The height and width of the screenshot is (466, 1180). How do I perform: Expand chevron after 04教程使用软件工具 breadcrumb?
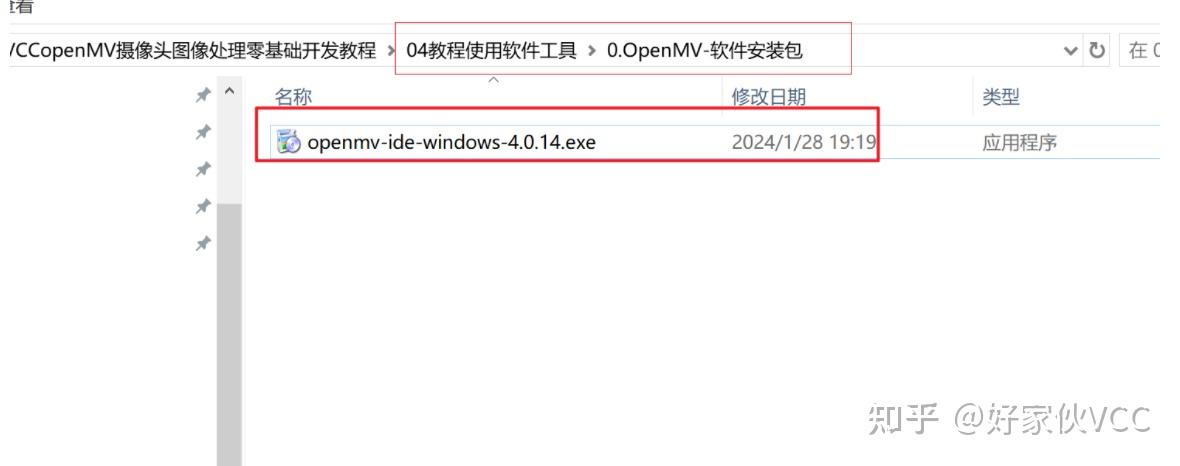pyautogui.click(x=592, y=51)
